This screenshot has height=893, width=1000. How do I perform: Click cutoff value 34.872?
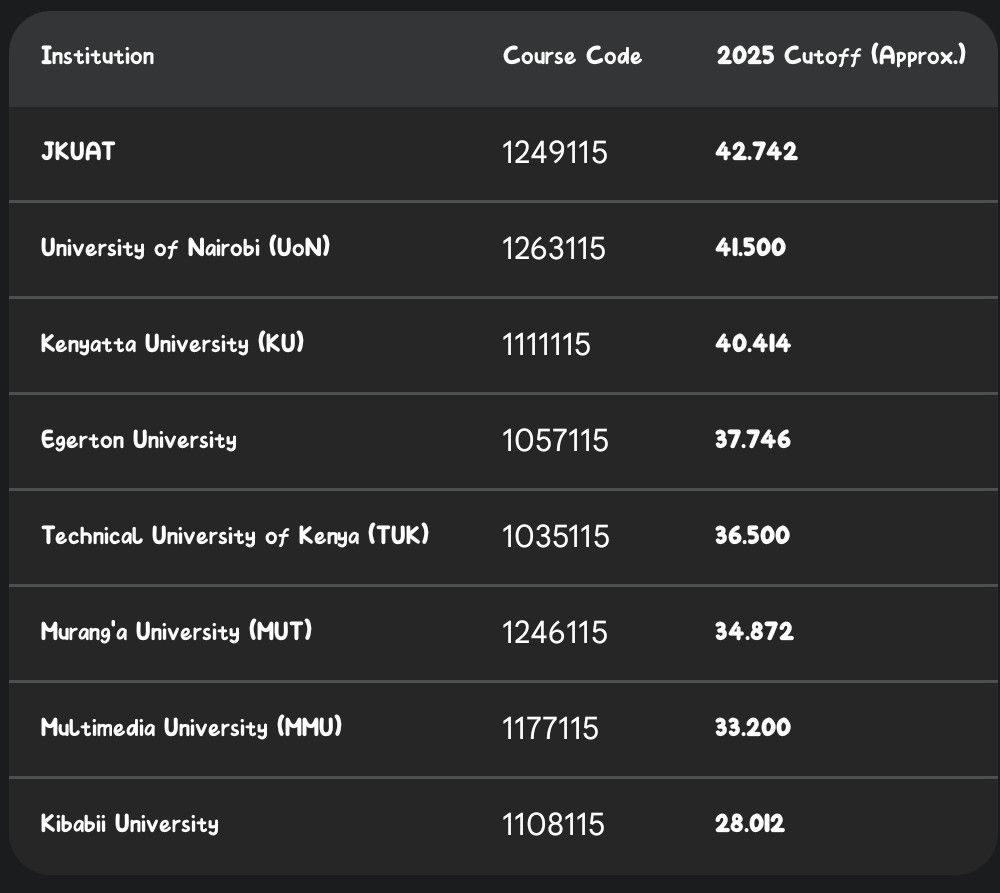click(x=754, y=631)
